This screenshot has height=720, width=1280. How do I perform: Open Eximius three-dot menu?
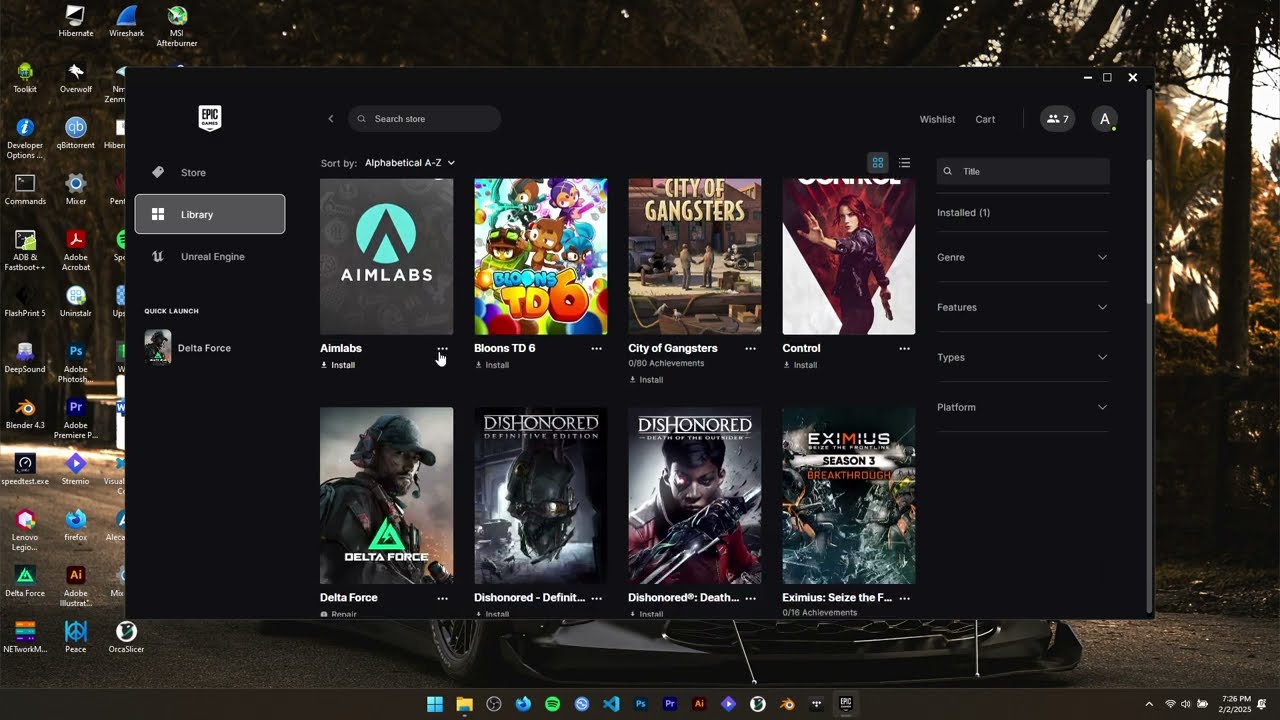tap(904, 597)
